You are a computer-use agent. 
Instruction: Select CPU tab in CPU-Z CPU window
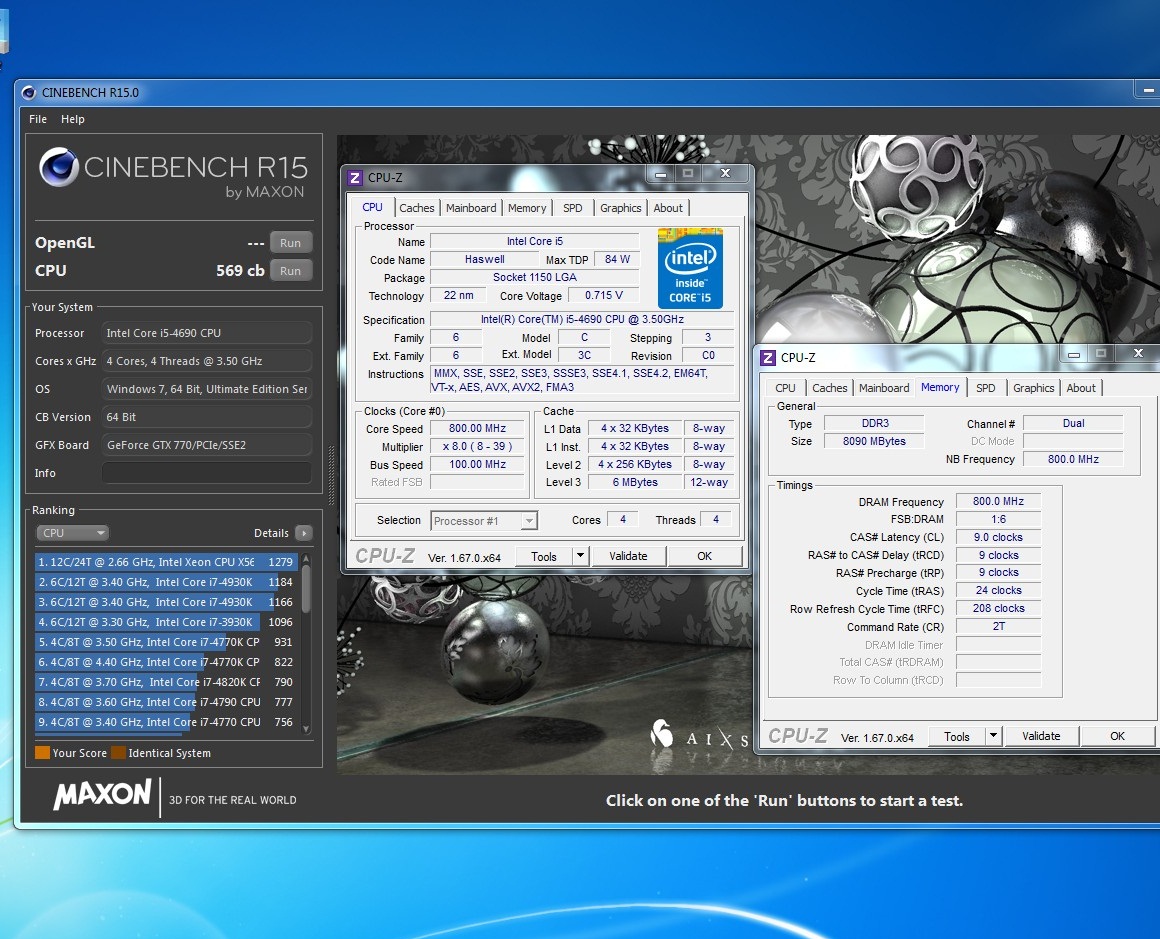point(372,207)
